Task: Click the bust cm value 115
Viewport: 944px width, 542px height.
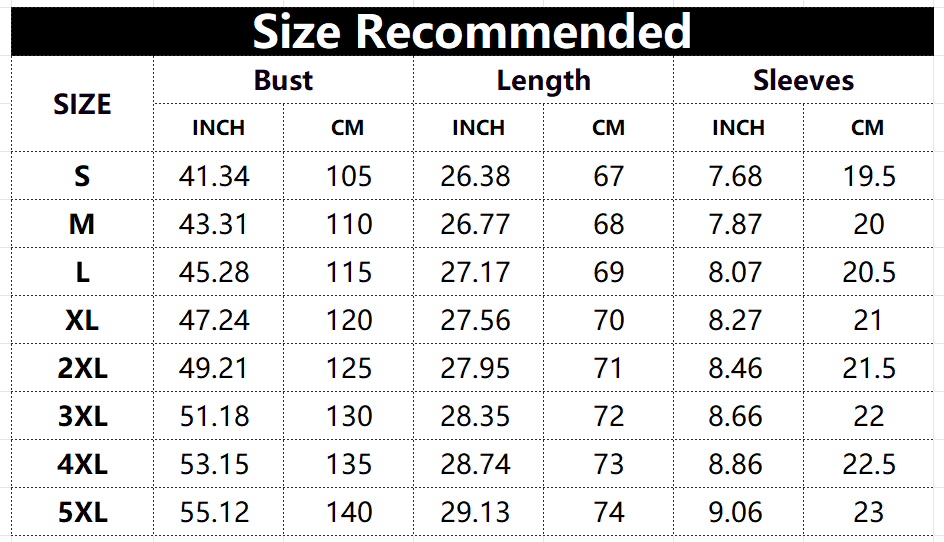Action: (348, 273)
